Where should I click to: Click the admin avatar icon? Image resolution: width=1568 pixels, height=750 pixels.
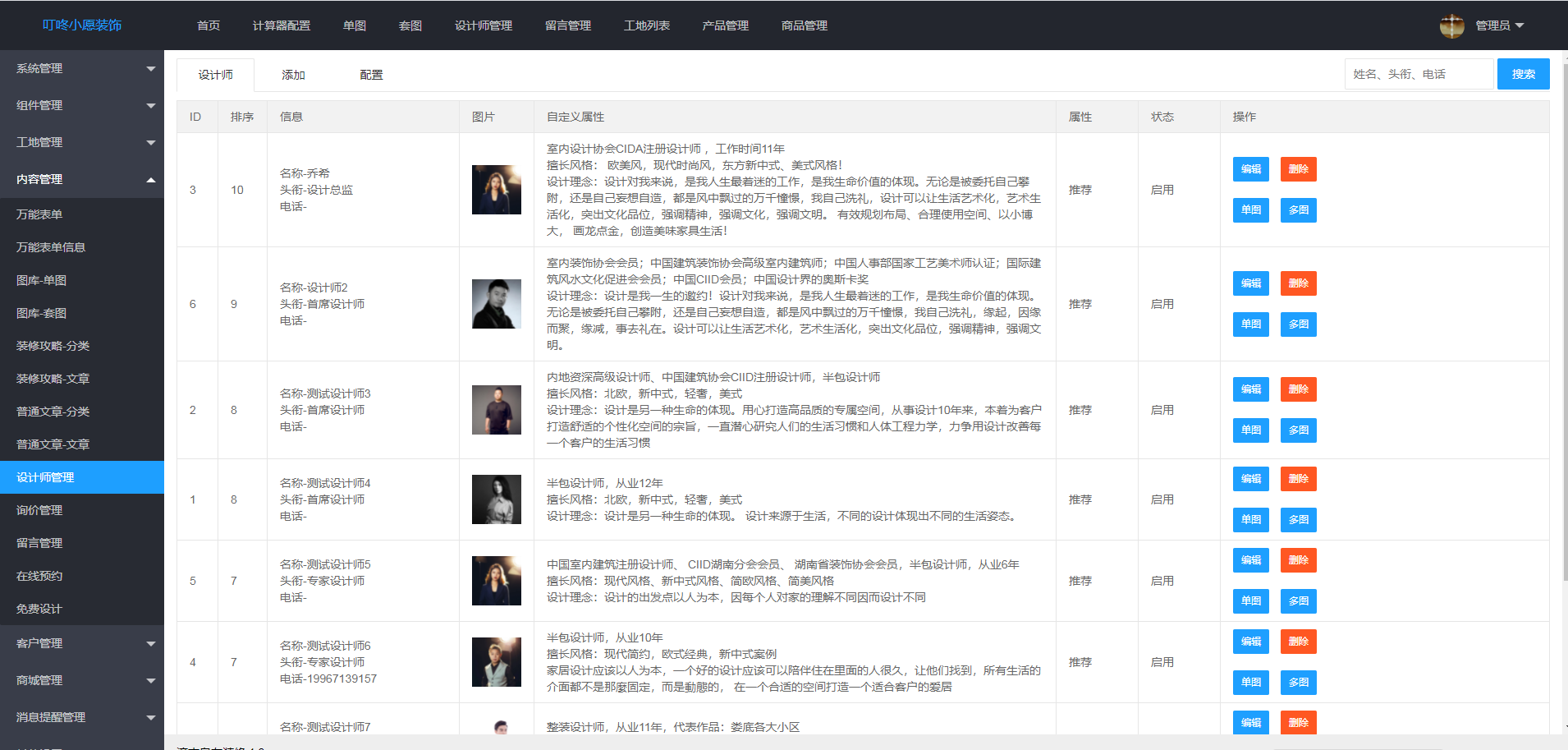coord(1451,25)
